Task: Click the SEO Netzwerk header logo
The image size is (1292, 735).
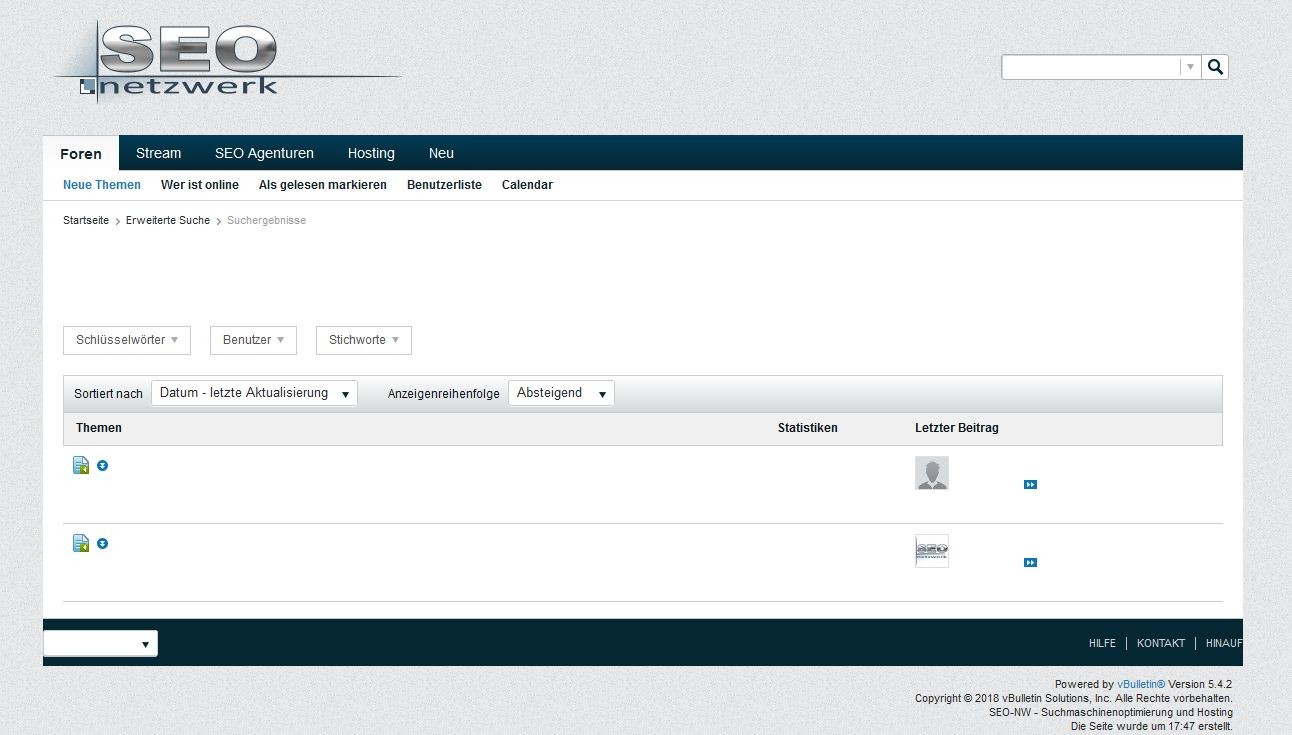Action: 190,62
